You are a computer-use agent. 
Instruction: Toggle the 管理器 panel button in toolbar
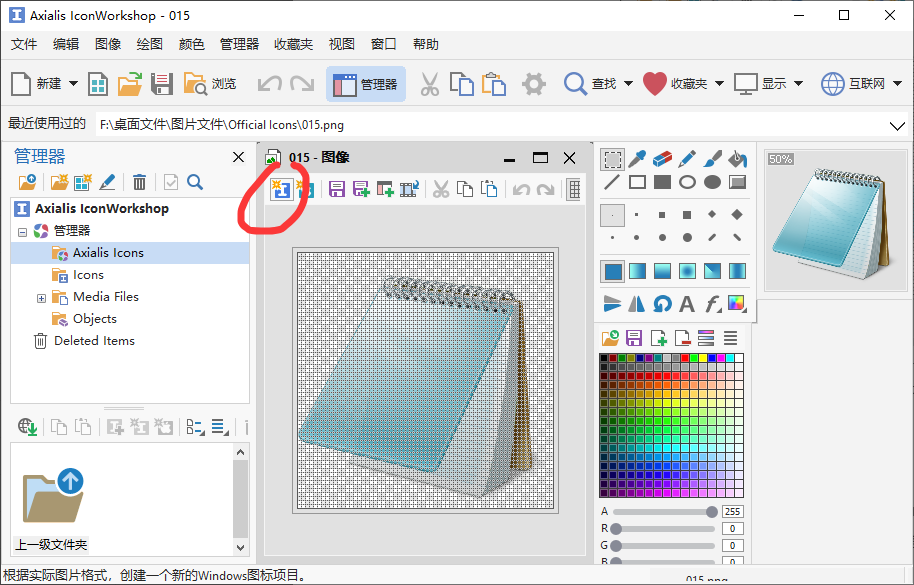point(365,84)
